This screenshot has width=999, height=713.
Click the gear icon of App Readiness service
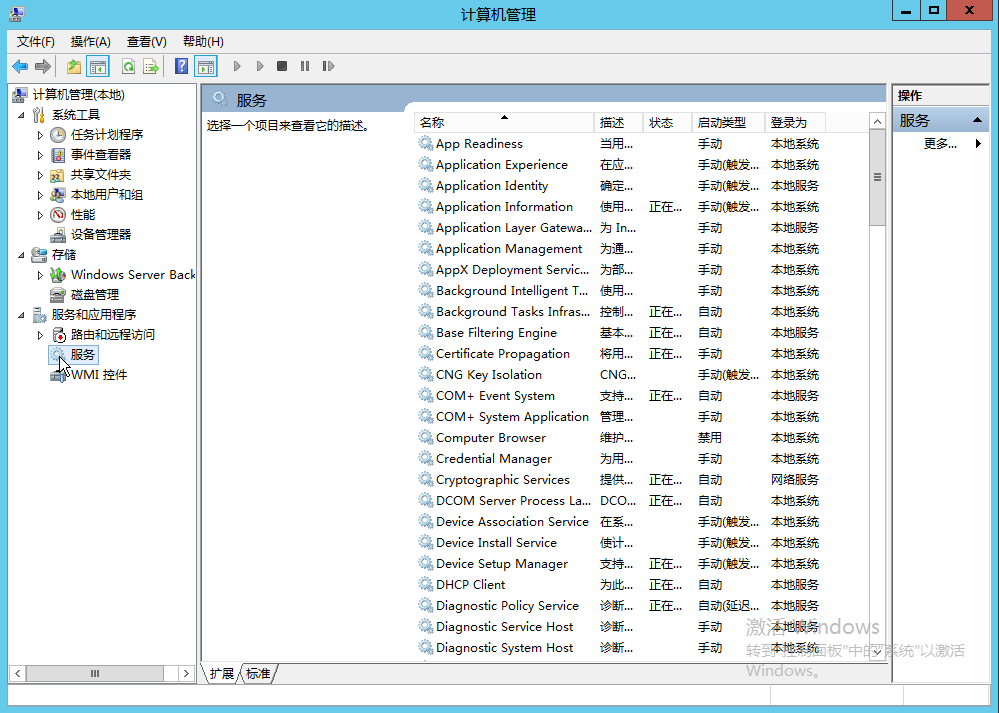[x=426, y=143]
